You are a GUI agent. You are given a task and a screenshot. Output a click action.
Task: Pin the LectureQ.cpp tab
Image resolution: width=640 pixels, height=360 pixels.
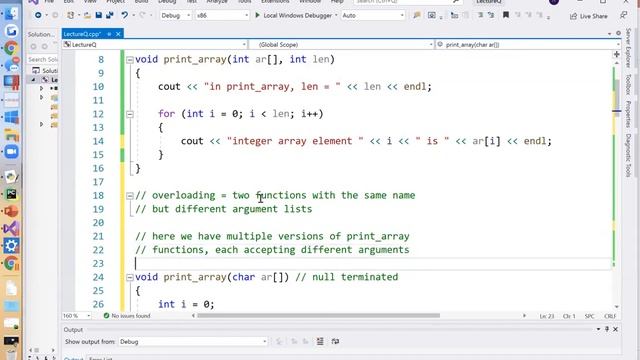click(109, 34)
